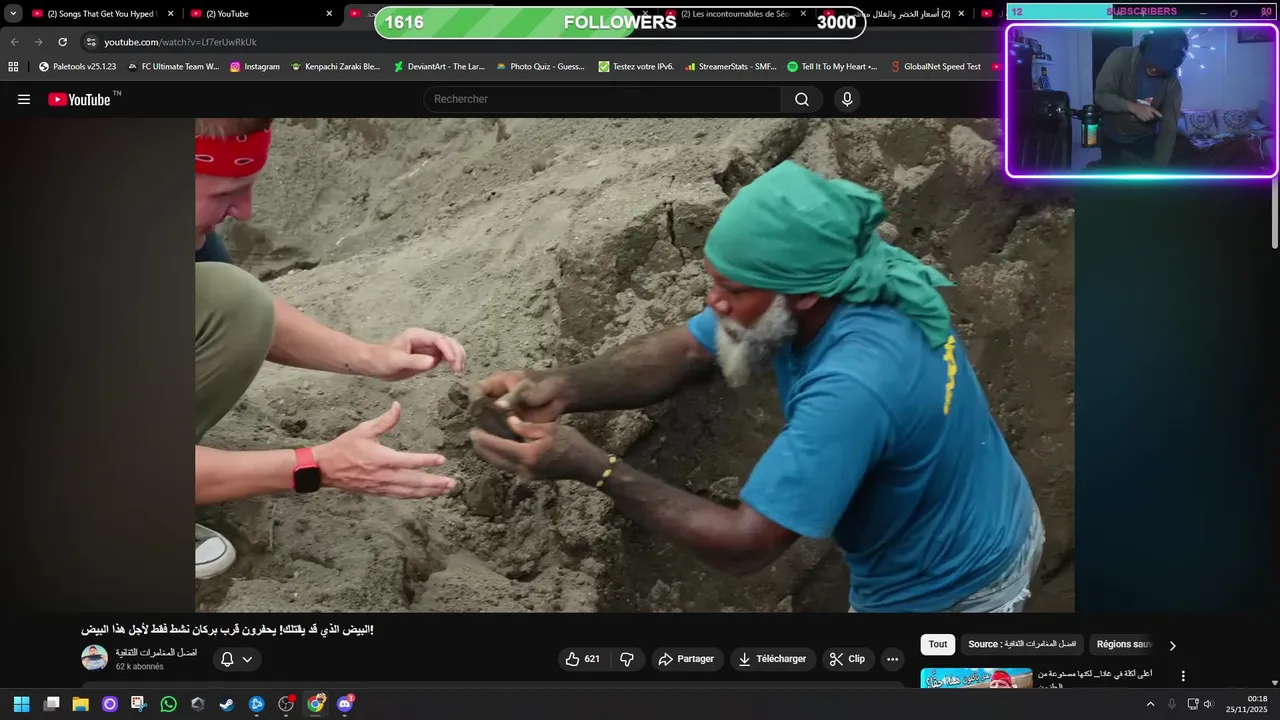This screenshot has width=1280, height=720.
Task: Like the video (621 likes)
Action: (583, 659)
